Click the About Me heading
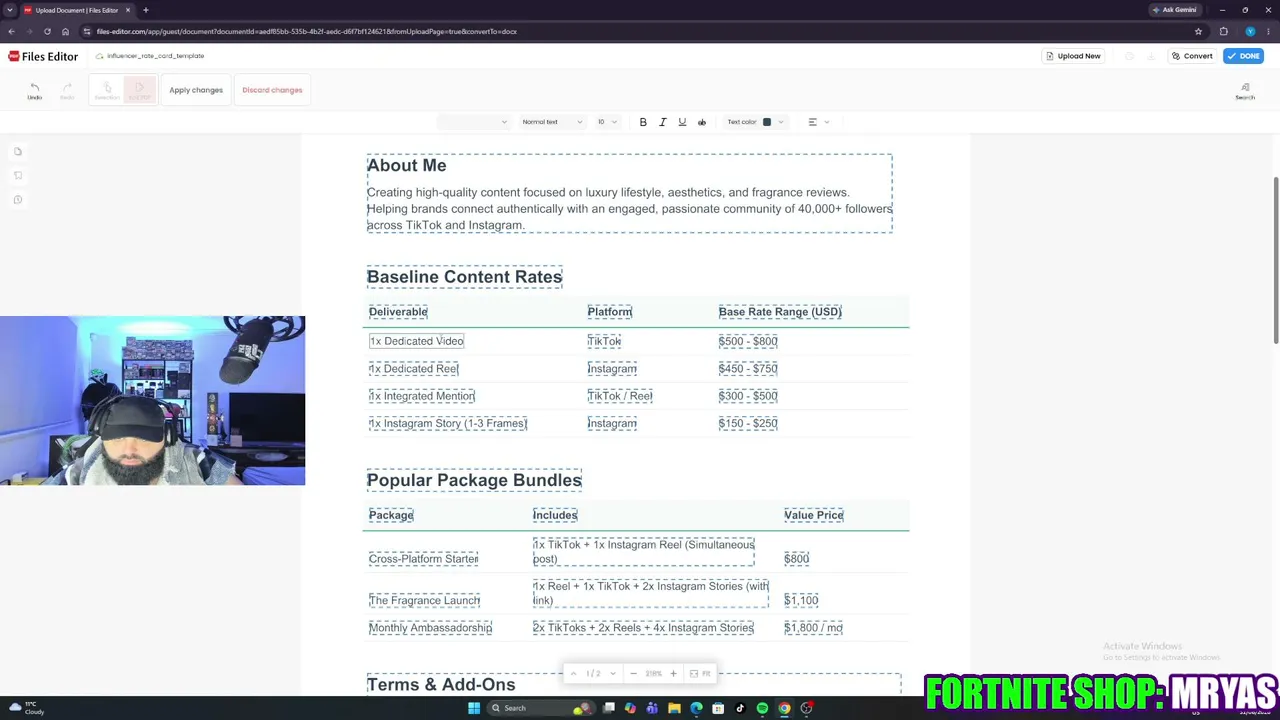This screenshot has height=720, width=1280. 406,166
